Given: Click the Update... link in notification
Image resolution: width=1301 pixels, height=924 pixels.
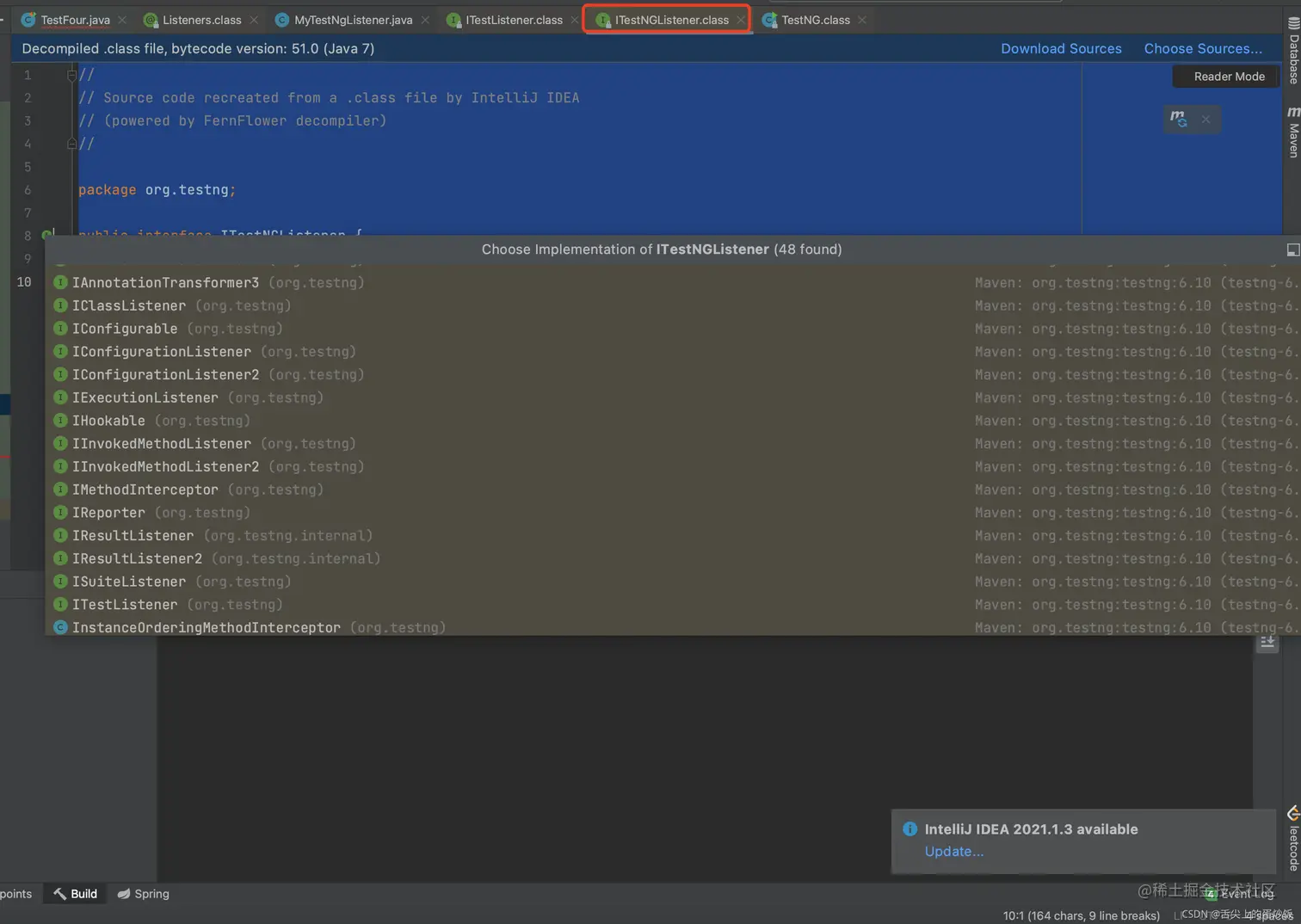Looking at the screenshot, I should coord(953,852).
